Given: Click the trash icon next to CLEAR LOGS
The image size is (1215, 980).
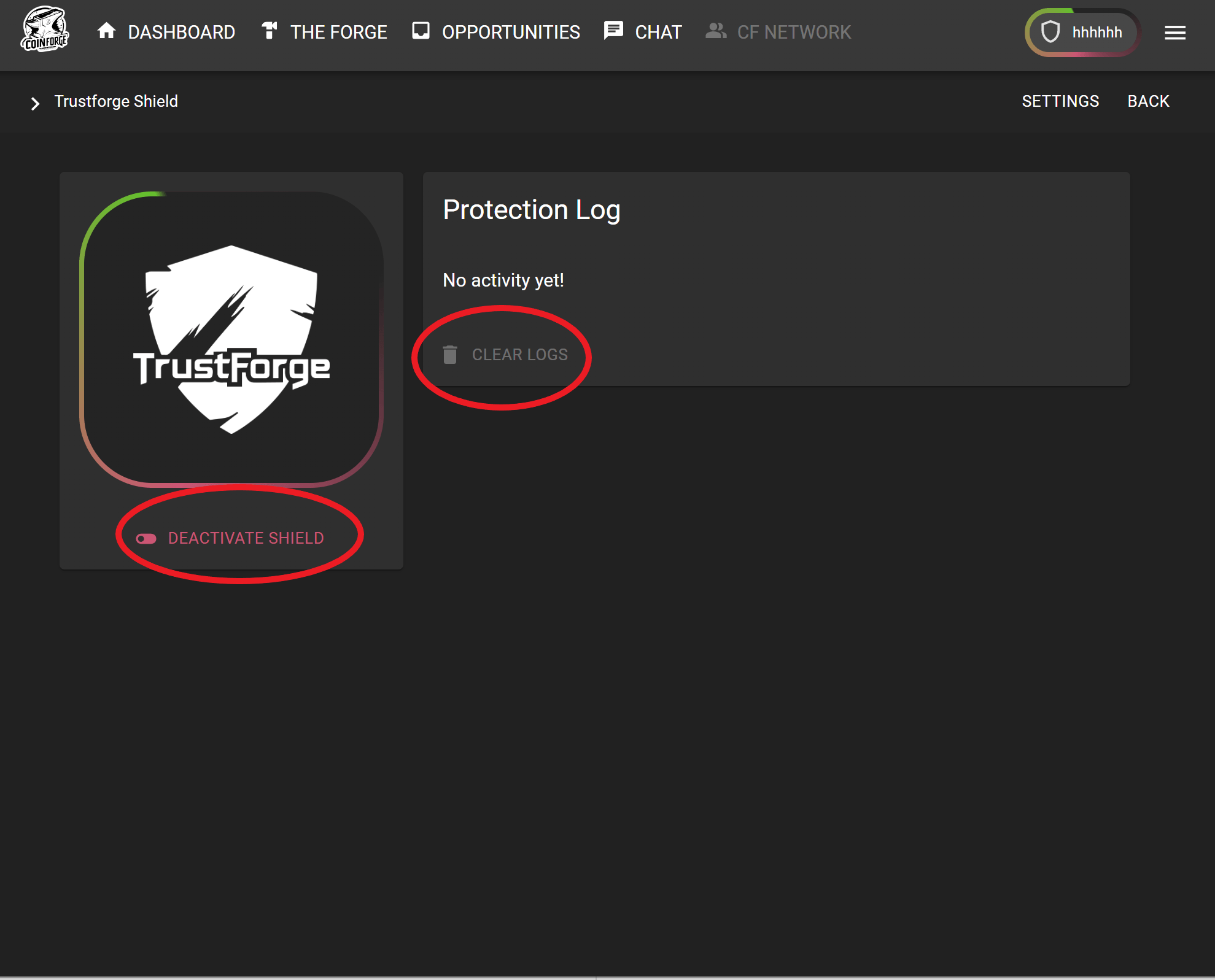Looking at the screenshot, I should click(452, 354).
